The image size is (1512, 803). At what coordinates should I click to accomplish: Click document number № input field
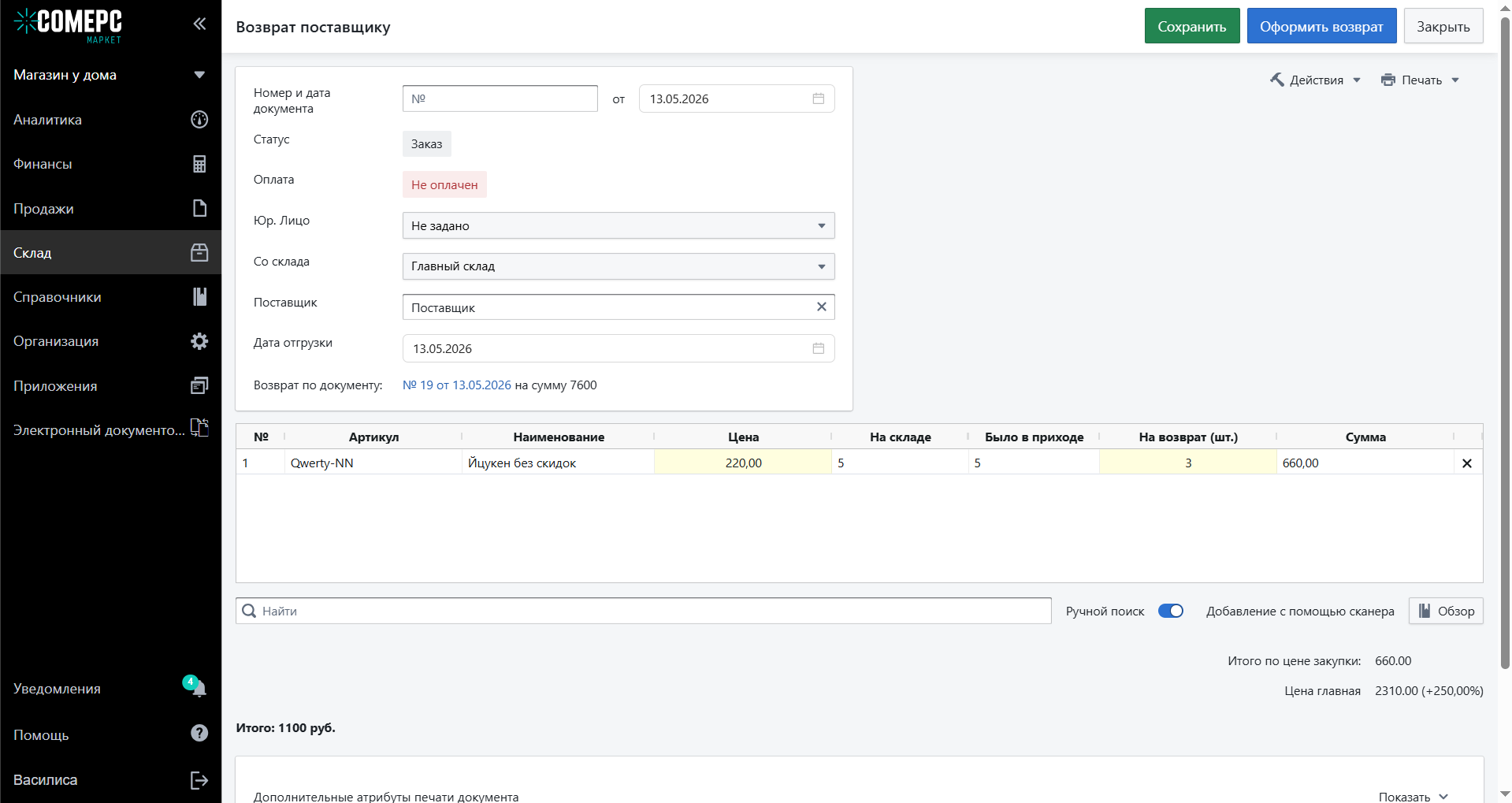pos(500,99)
